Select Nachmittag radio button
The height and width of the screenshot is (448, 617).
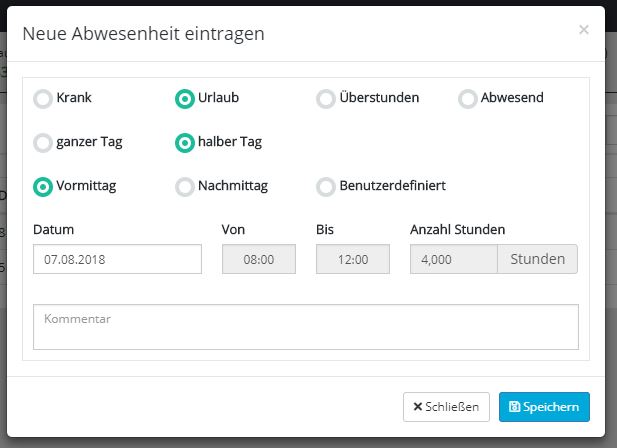(184, 187)
